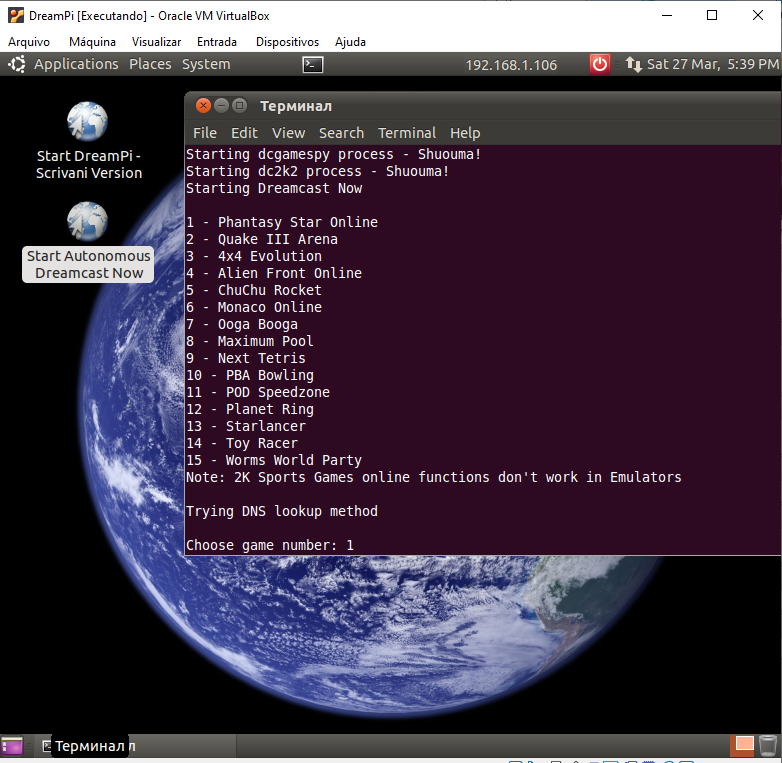Click the 'Starting dc2k2 process' line
782x763 pixels.
pyautogui.click(x=318, y=171)
